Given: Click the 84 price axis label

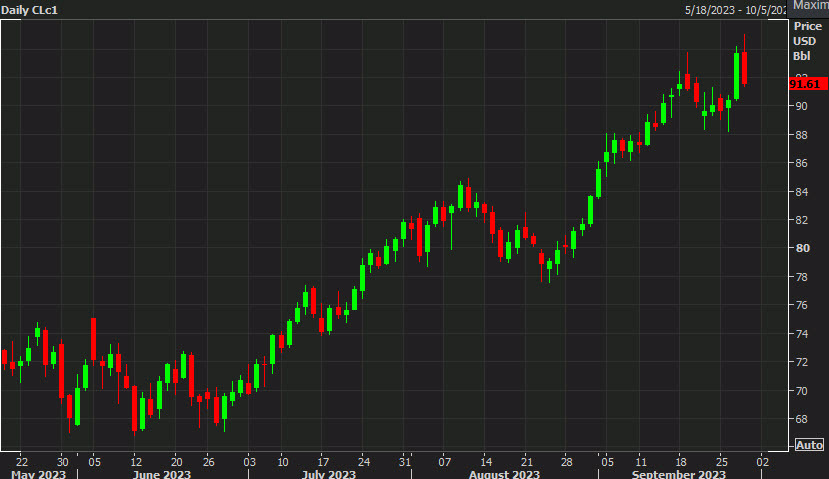Looking at the screenshot, I should (x=802, y=192).
